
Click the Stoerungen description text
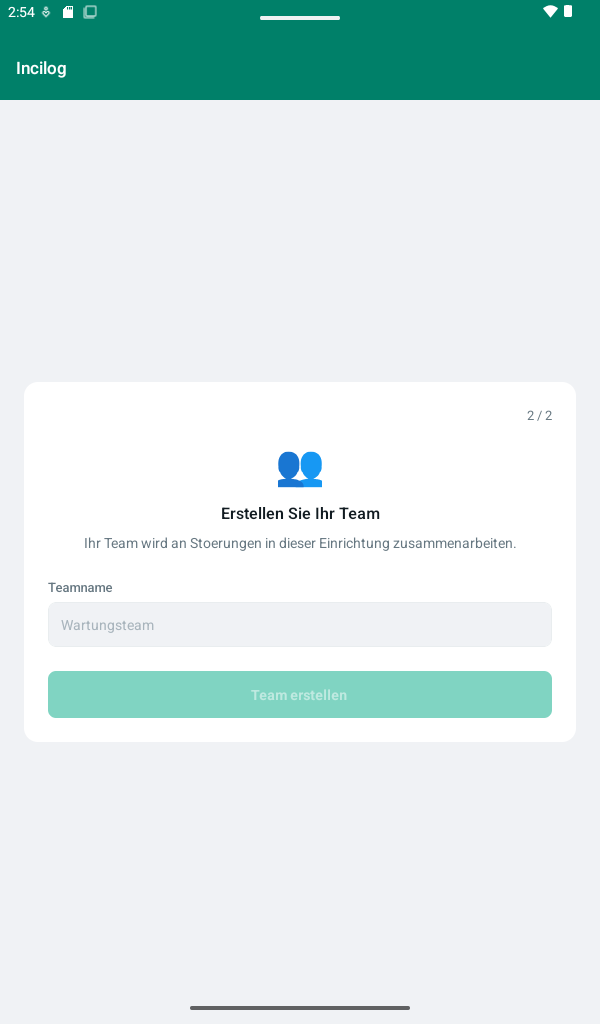(300, 543)
